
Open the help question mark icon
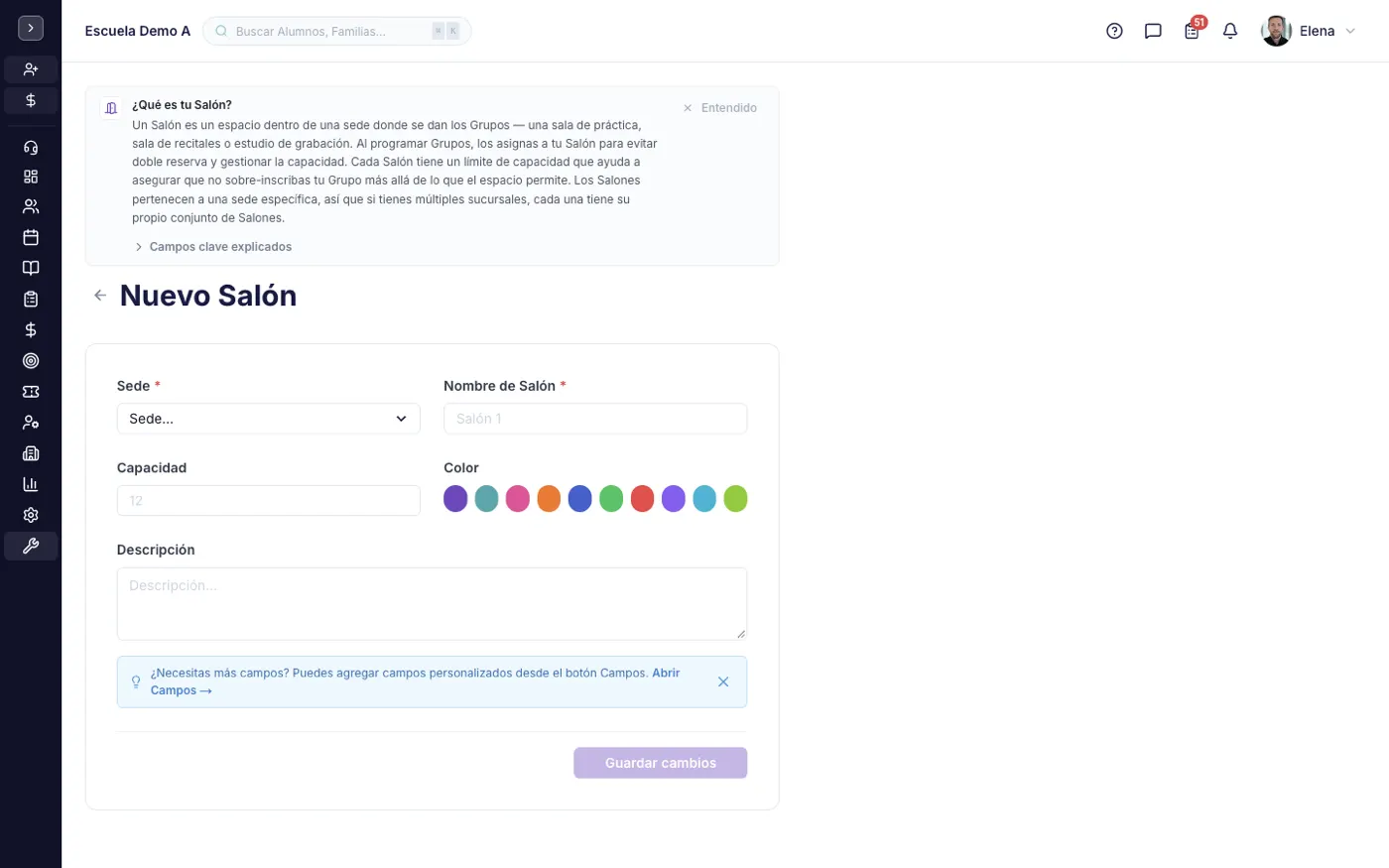point(1114,31)
